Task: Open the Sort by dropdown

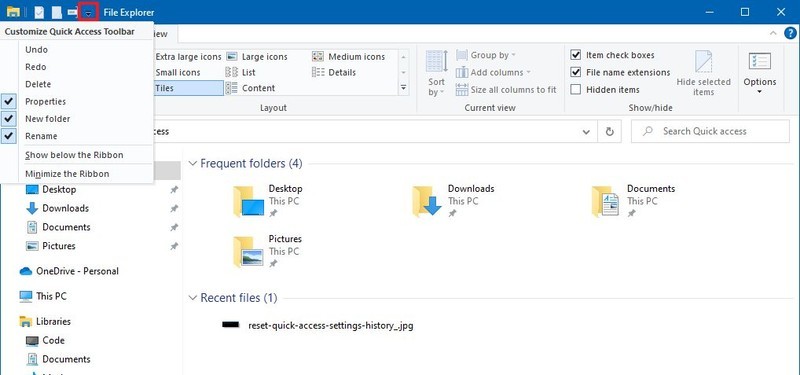Action: [437, 73]
